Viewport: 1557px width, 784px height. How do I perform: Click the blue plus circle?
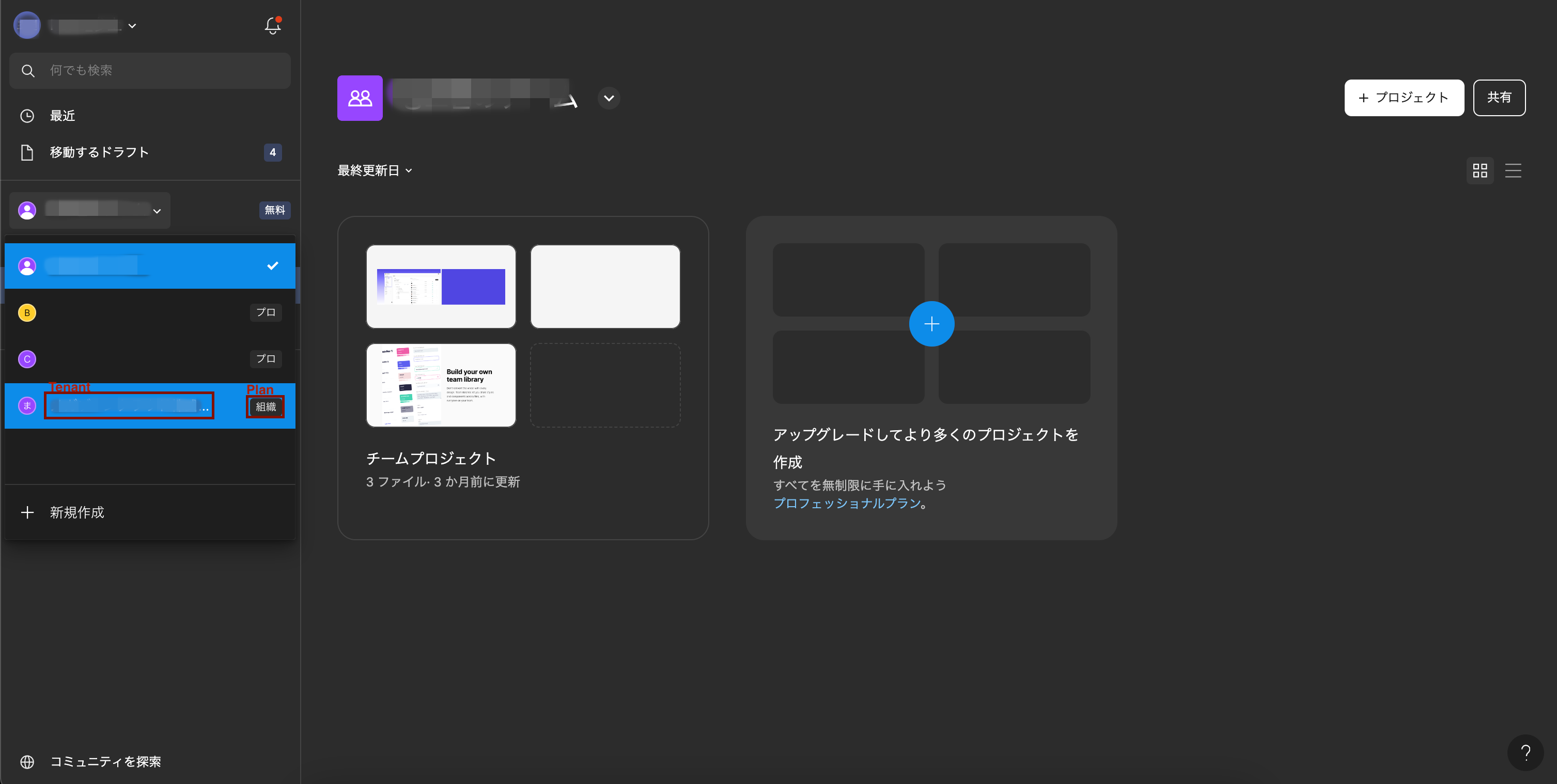[931, 324]
